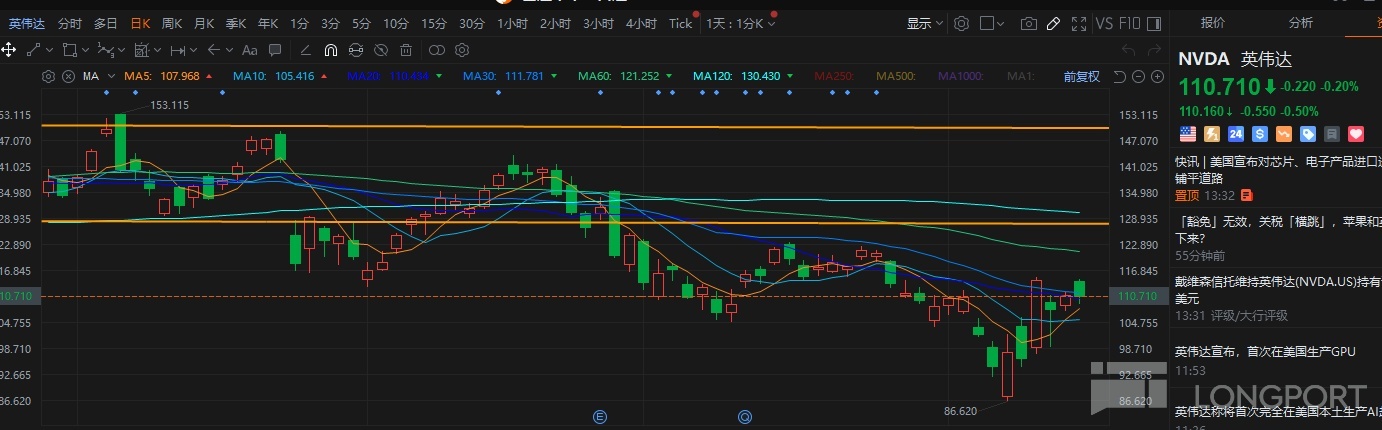1382x430 pixels.
Task: Open MA indicator settings gear
Action: [x=48, y=76]
